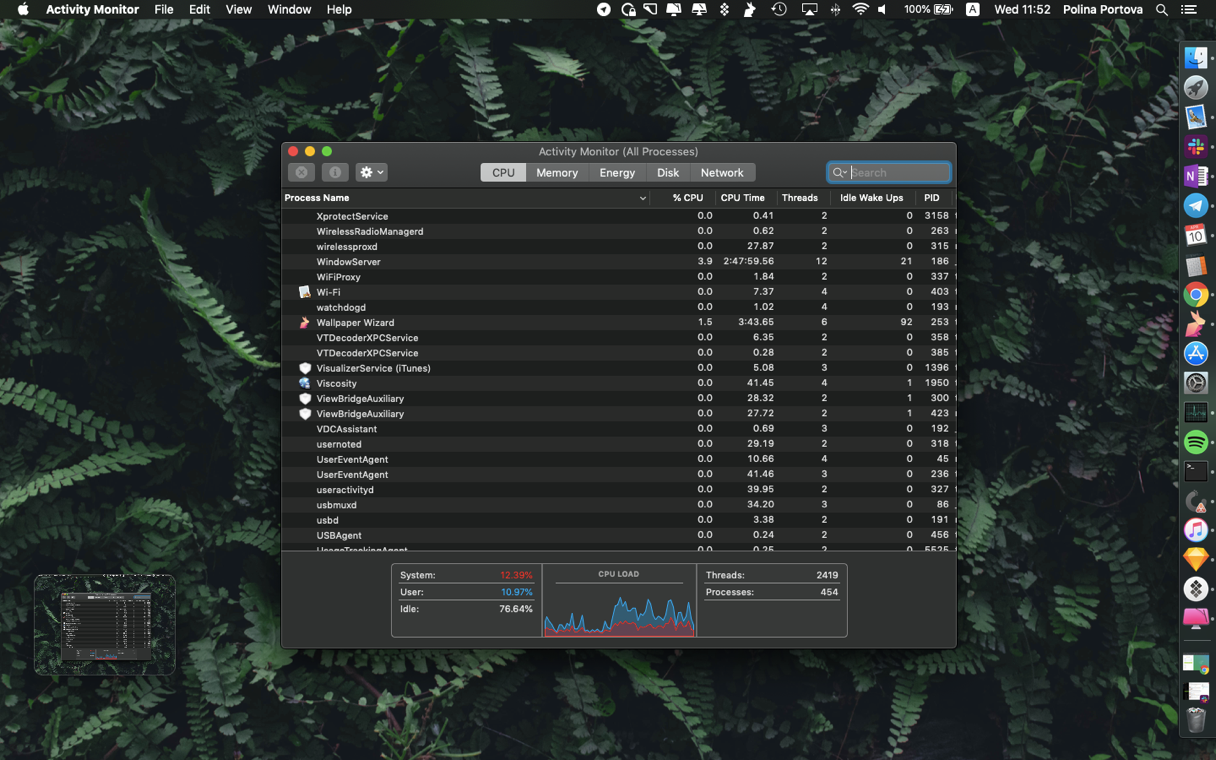Image resolution: width=1216 pixels, height=760 pixels.
Task: Open the Edit menu
Action: (x=199, y=9)
